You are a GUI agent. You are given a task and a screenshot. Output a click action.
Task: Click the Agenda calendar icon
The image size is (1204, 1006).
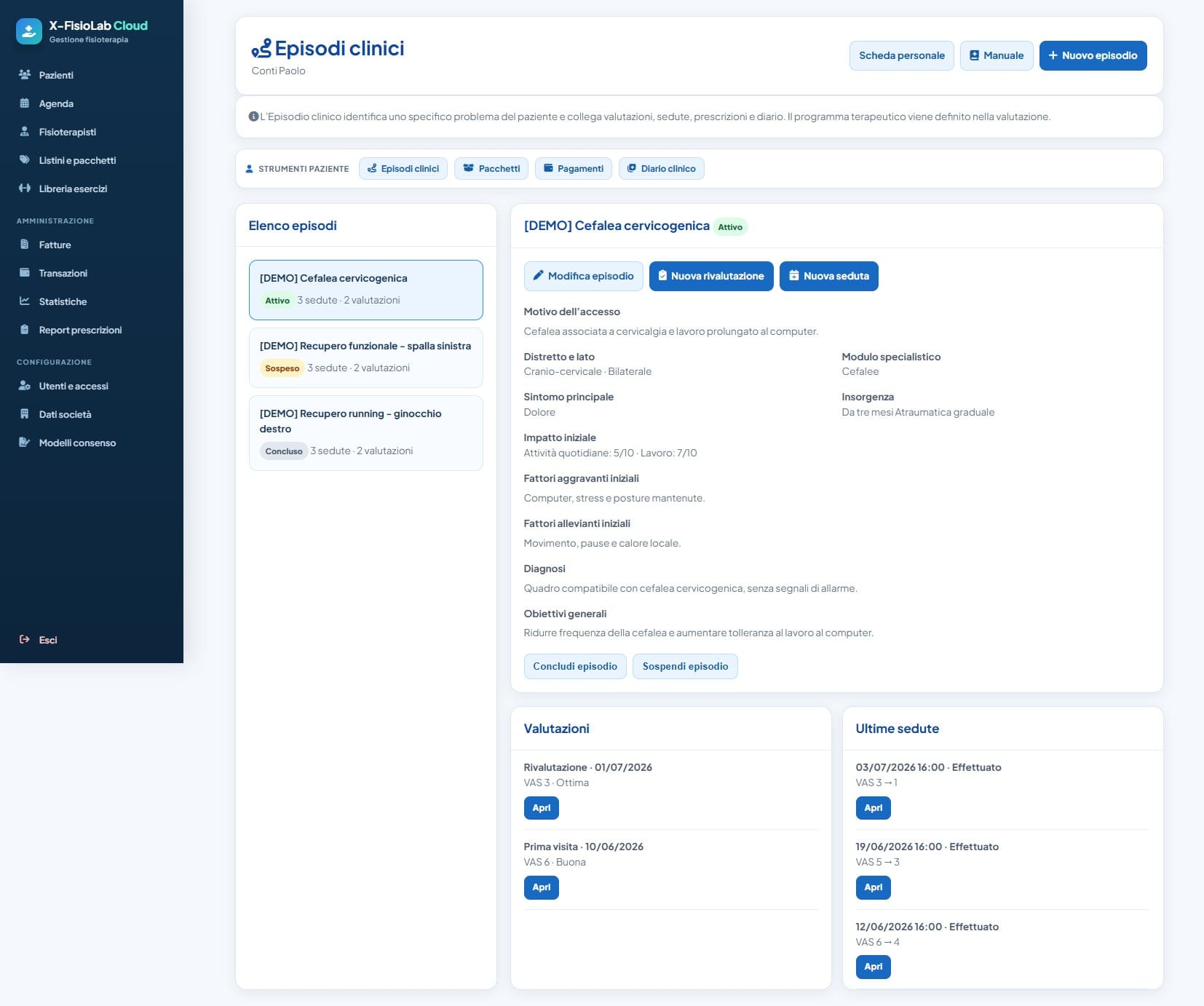[x=25, y=103]
